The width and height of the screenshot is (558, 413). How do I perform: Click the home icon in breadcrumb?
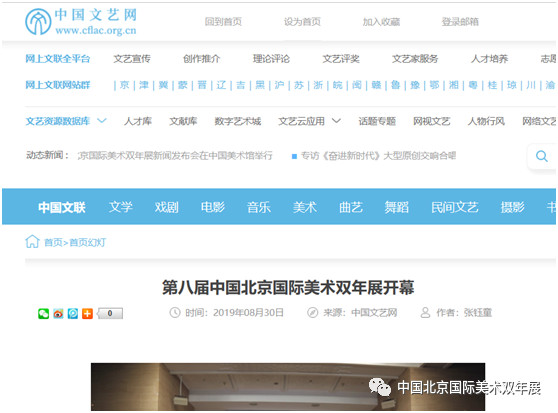click(32, 242)
